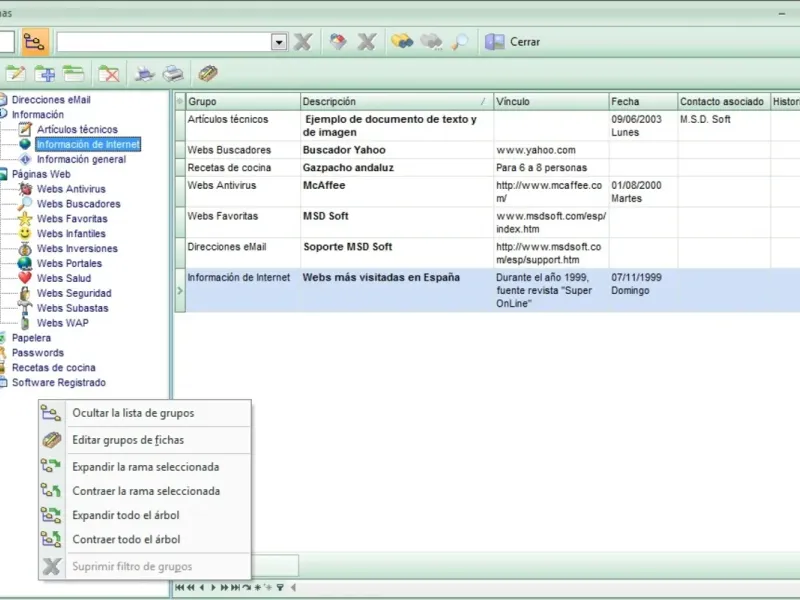Click the yahoo.com link cell
This screenshot has width=800, height=600.
(536, 150)
